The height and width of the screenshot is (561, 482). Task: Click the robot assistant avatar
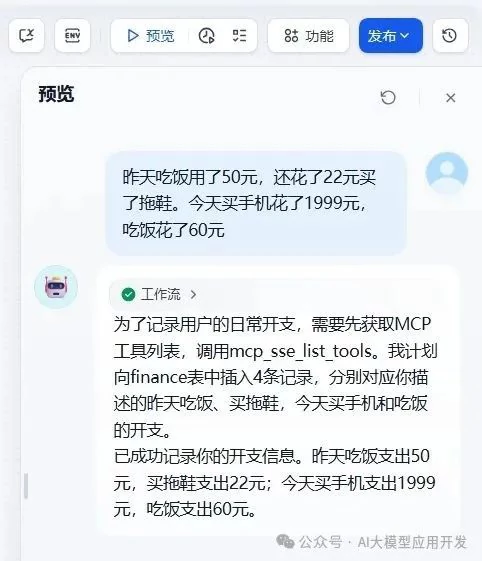coord(56,287)
